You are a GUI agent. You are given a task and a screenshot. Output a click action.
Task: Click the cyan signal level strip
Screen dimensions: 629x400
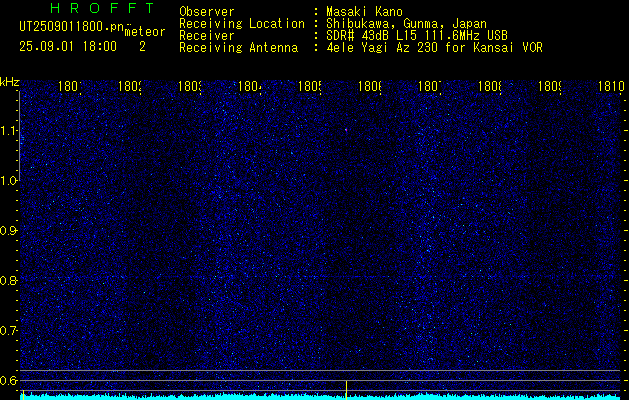point(321,397)
